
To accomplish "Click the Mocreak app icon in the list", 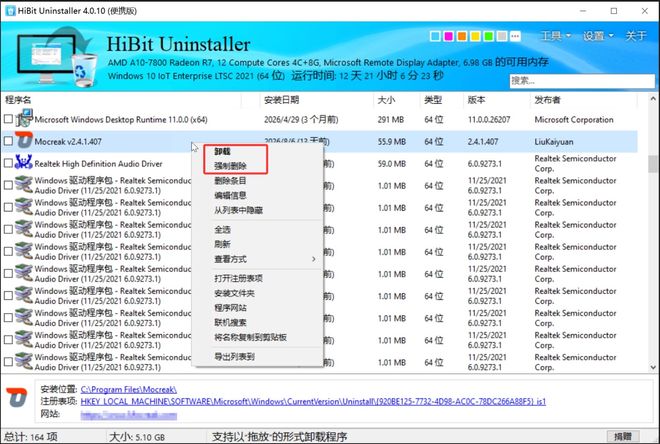I will [24, 140].
